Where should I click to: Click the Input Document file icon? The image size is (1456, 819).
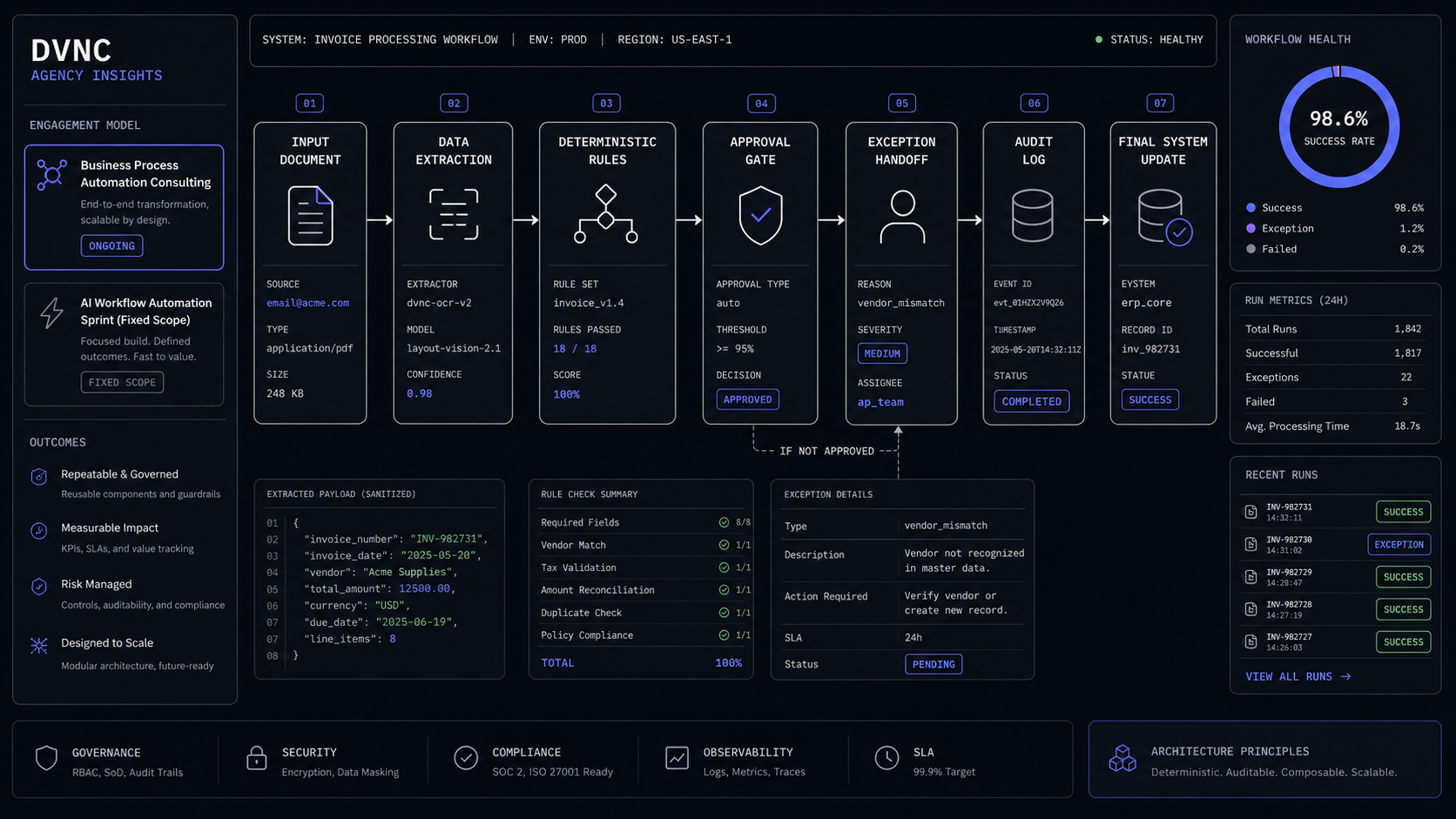tap(310, 215)
